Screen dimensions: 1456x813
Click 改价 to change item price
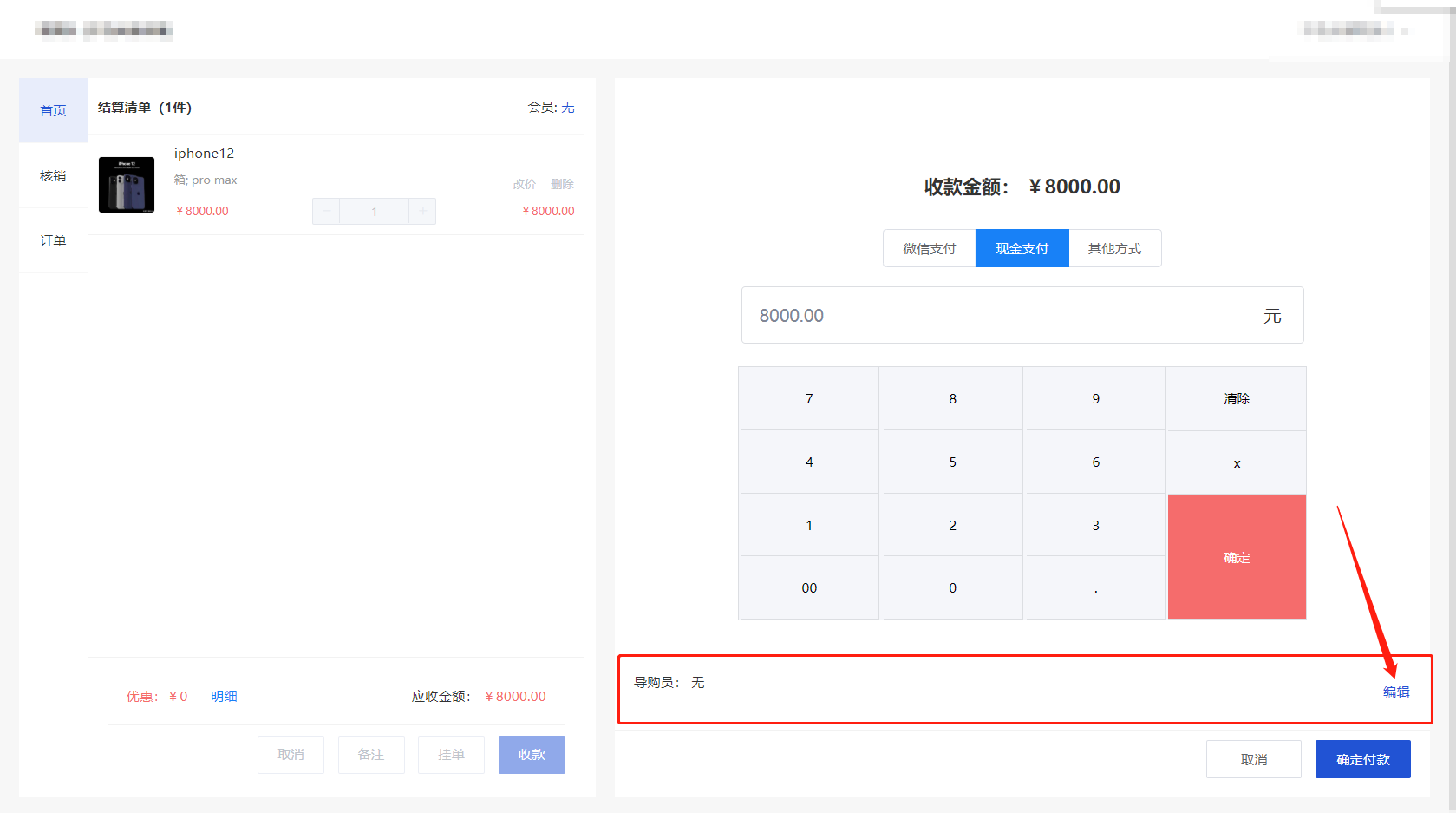(524, 184)
